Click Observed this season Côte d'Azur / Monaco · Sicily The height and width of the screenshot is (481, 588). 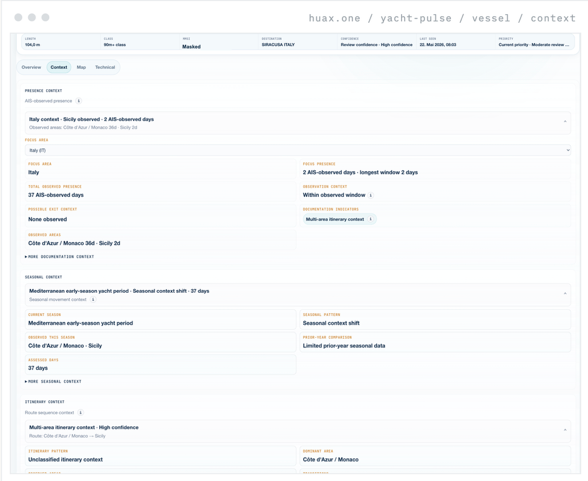(65, 346)
